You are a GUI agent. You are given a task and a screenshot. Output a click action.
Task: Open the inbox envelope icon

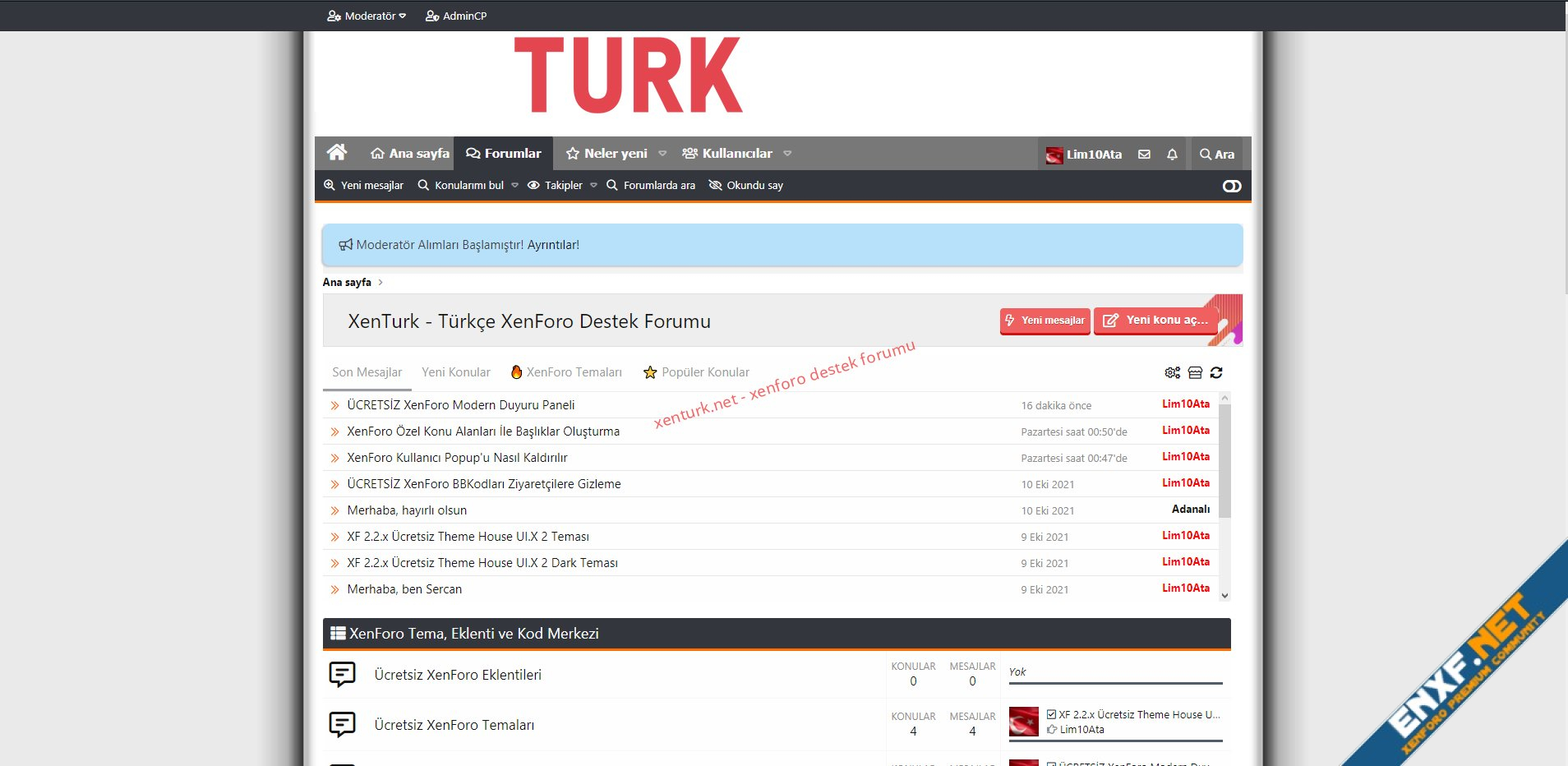tap(1143, 155)
